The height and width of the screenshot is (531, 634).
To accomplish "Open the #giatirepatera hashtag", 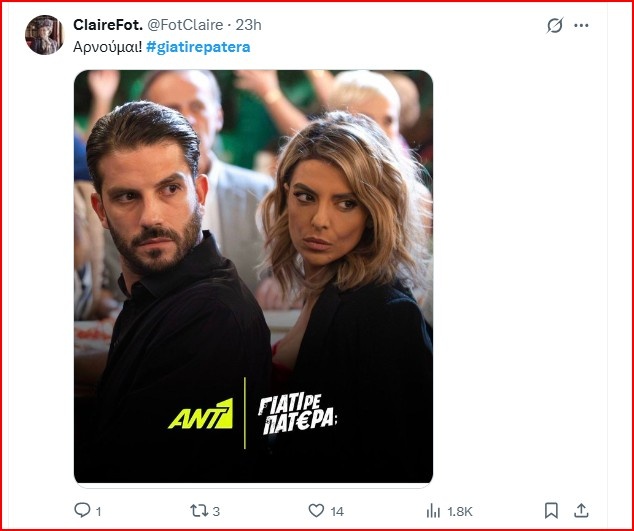I will [x=198, y=47].
